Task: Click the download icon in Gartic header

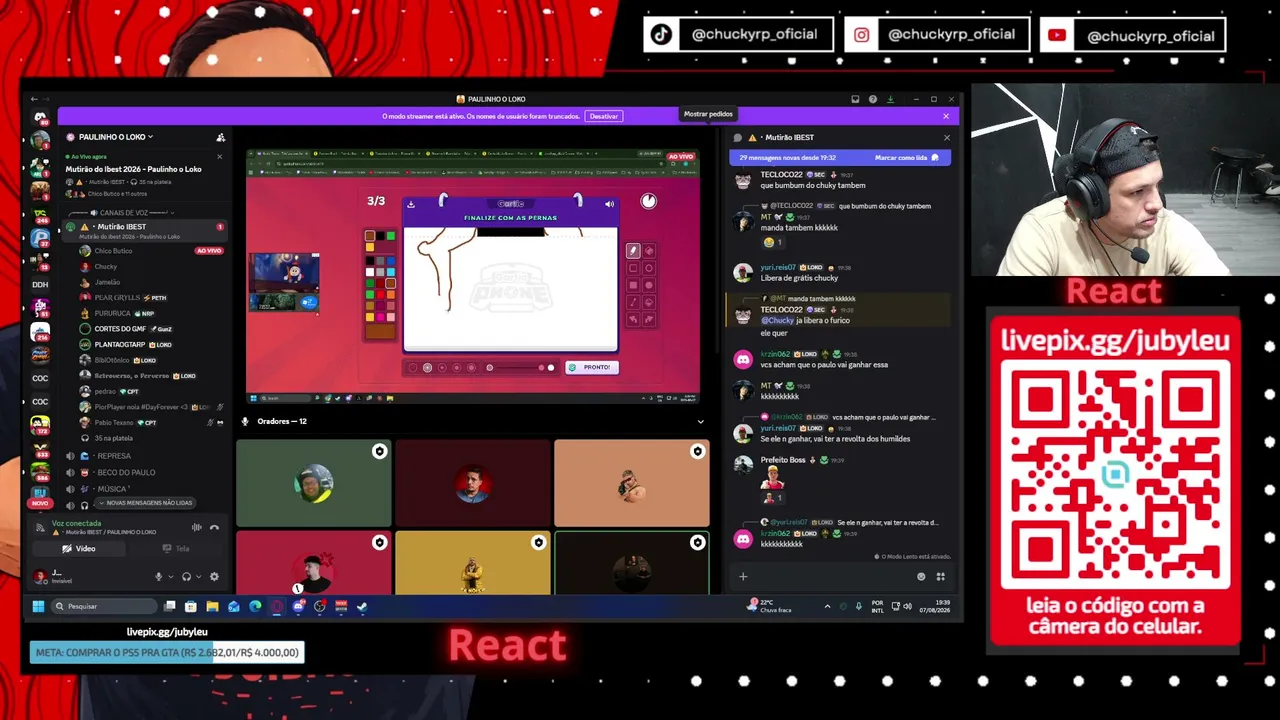Action: pos(411,204)
